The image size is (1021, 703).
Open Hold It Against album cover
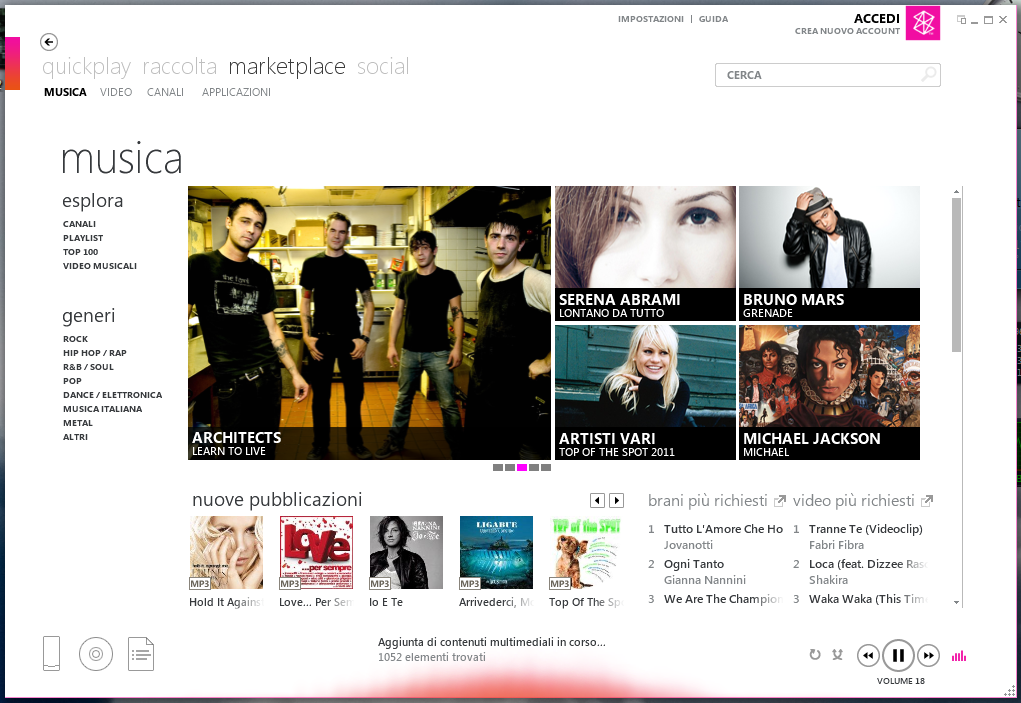click(226, 553)
